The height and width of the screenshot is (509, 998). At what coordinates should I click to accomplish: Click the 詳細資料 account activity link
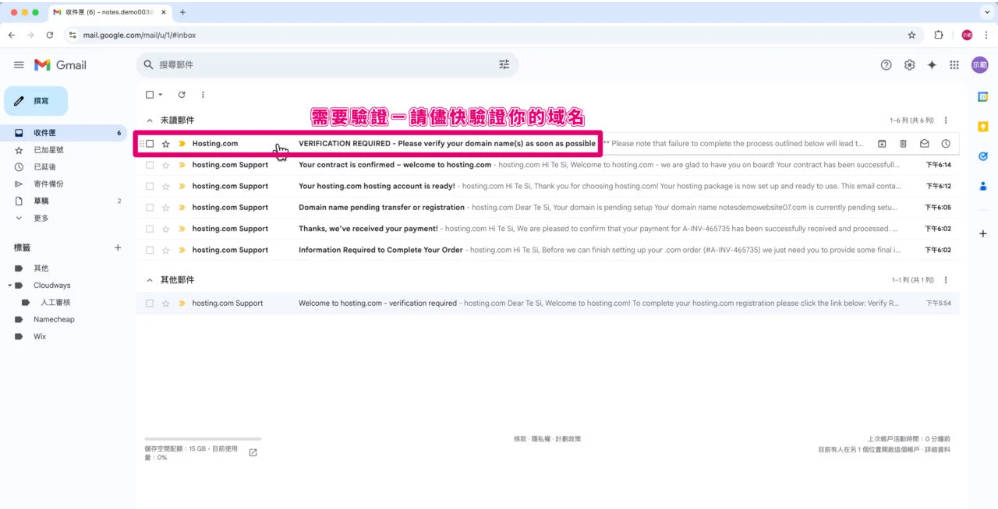937,450
